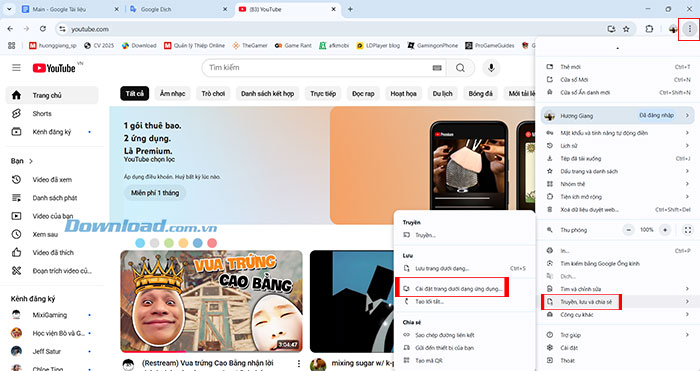Toggle fullscreen from the zoom row
Screen dimensions: 700x371
(688, 230)
